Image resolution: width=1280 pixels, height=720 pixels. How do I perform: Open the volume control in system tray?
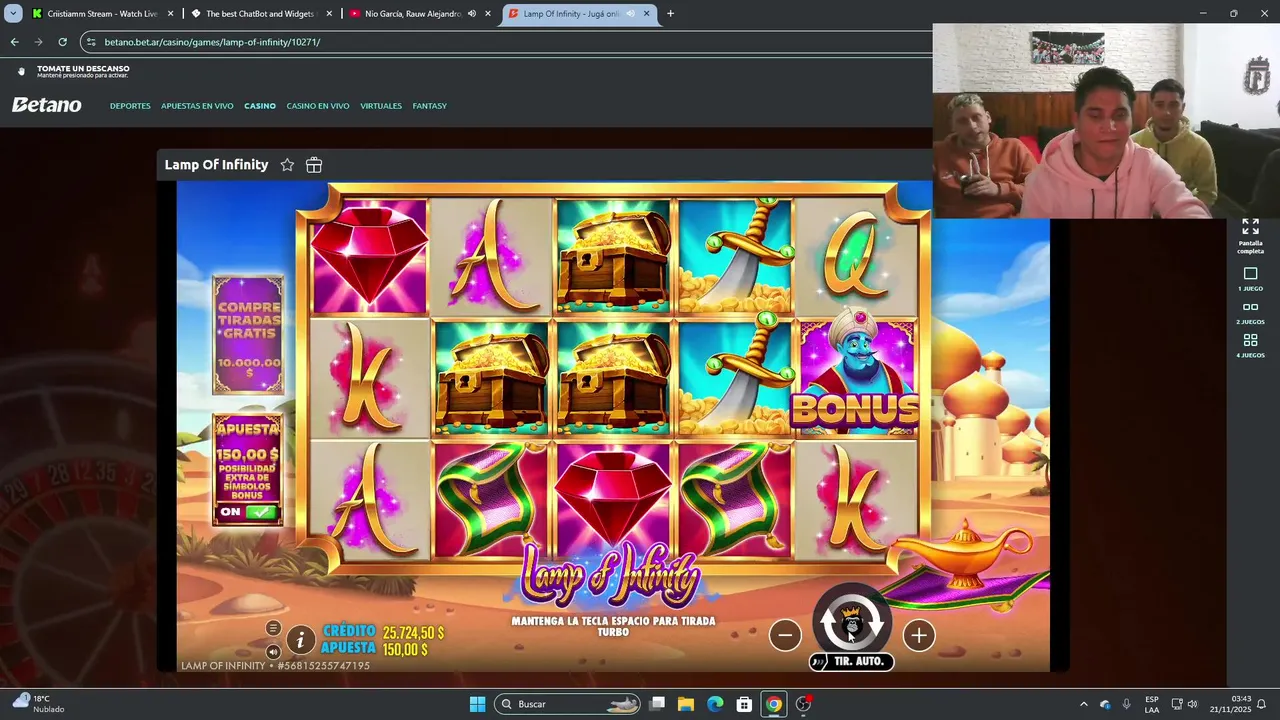point(1192,704)
